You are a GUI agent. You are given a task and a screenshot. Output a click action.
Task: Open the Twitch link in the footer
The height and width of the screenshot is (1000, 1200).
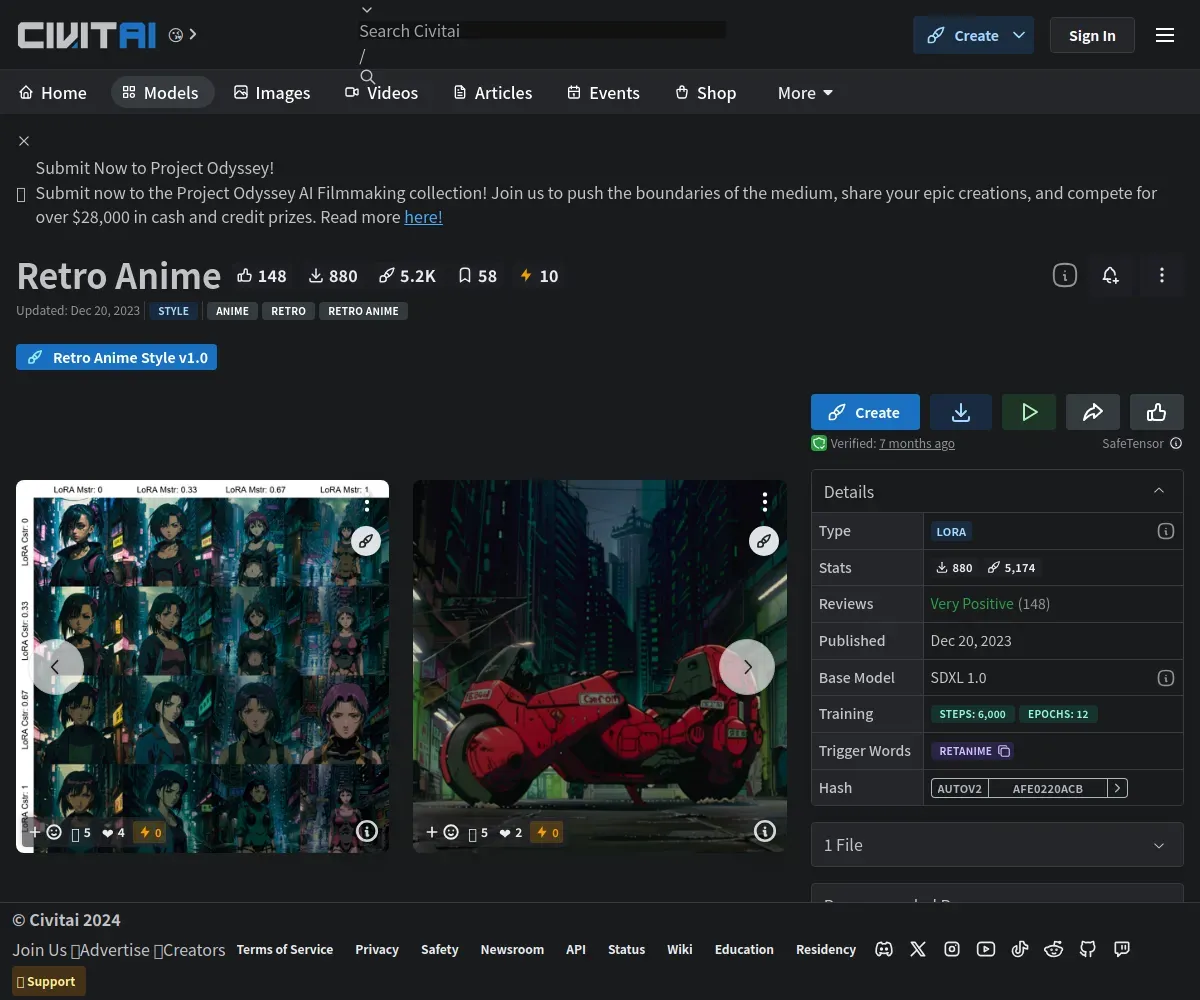[1122, 949]
